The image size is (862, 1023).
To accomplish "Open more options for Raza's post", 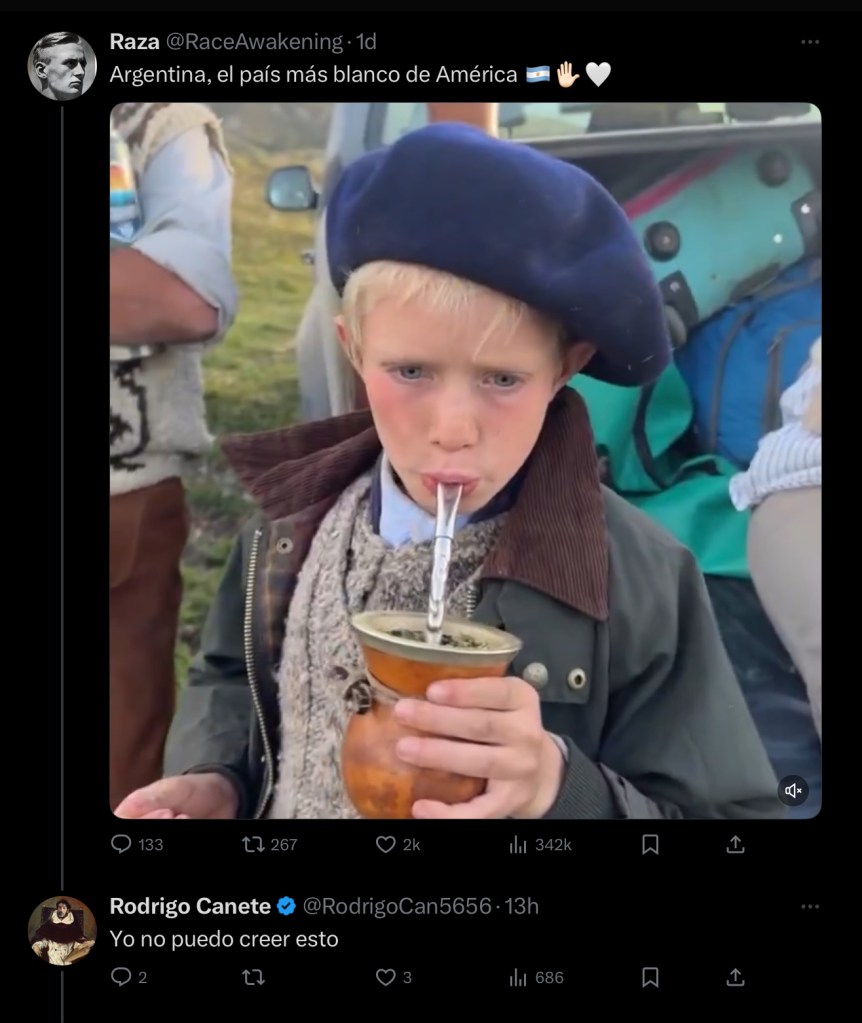I will click(x=810, y=42).
